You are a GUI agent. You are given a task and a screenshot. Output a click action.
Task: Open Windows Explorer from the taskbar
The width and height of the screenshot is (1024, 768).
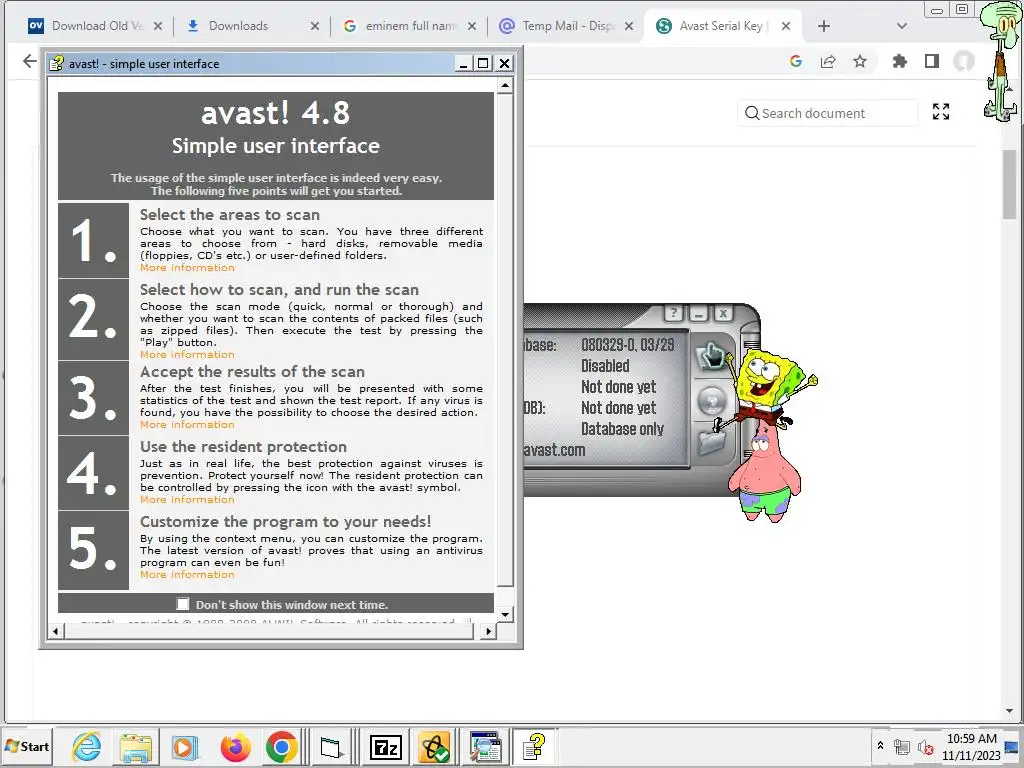tap(136, 746)
